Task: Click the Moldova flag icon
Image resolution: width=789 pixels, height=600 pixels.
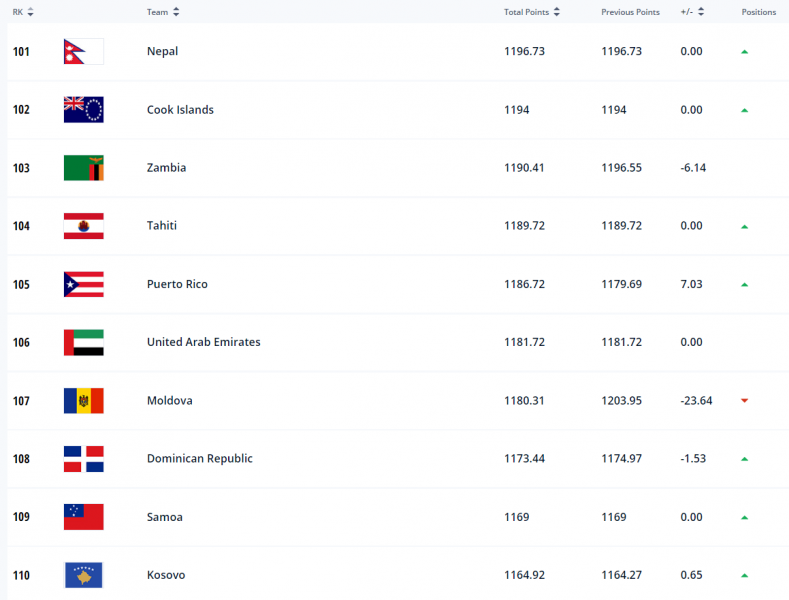Action: coord(83,401)
